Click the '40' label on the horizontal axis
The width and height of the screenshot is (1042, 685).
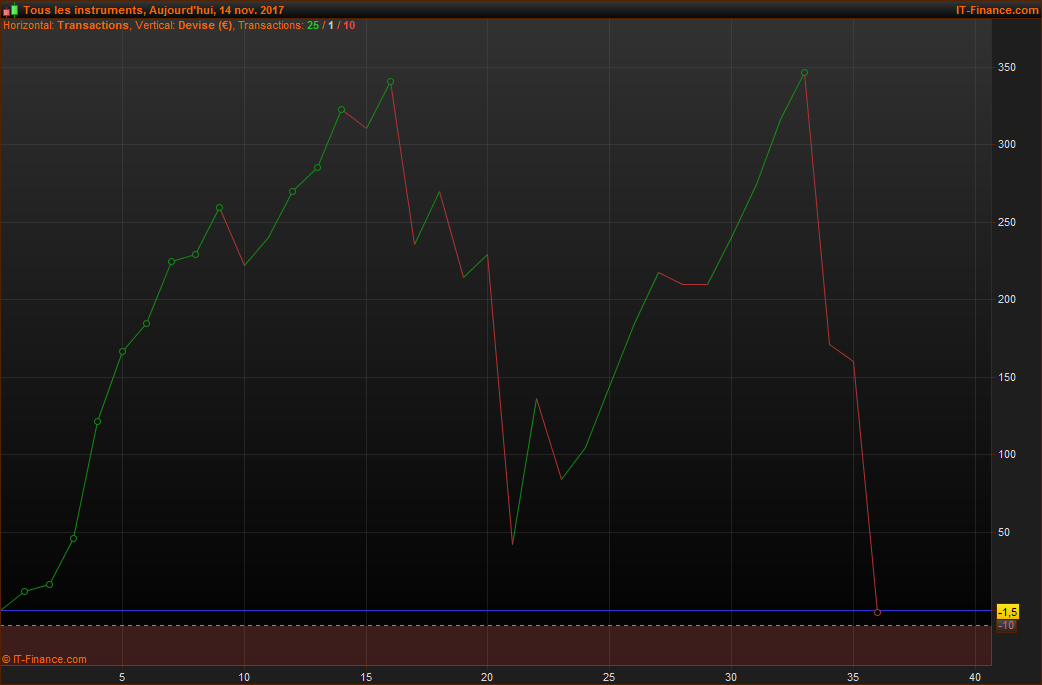point(975,677)
